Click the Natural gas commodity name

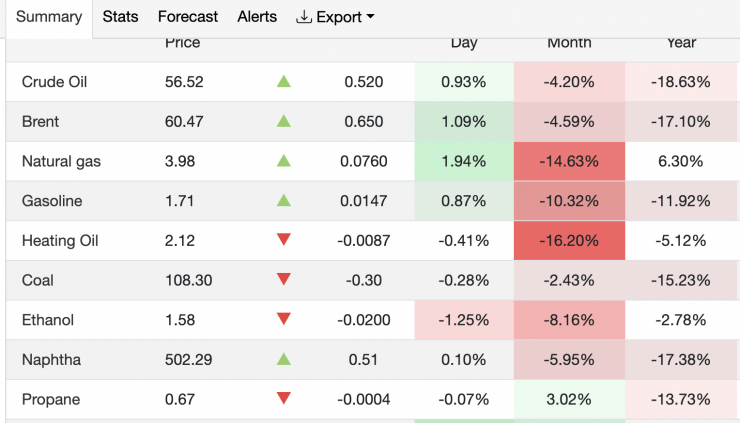pos(61,161)
